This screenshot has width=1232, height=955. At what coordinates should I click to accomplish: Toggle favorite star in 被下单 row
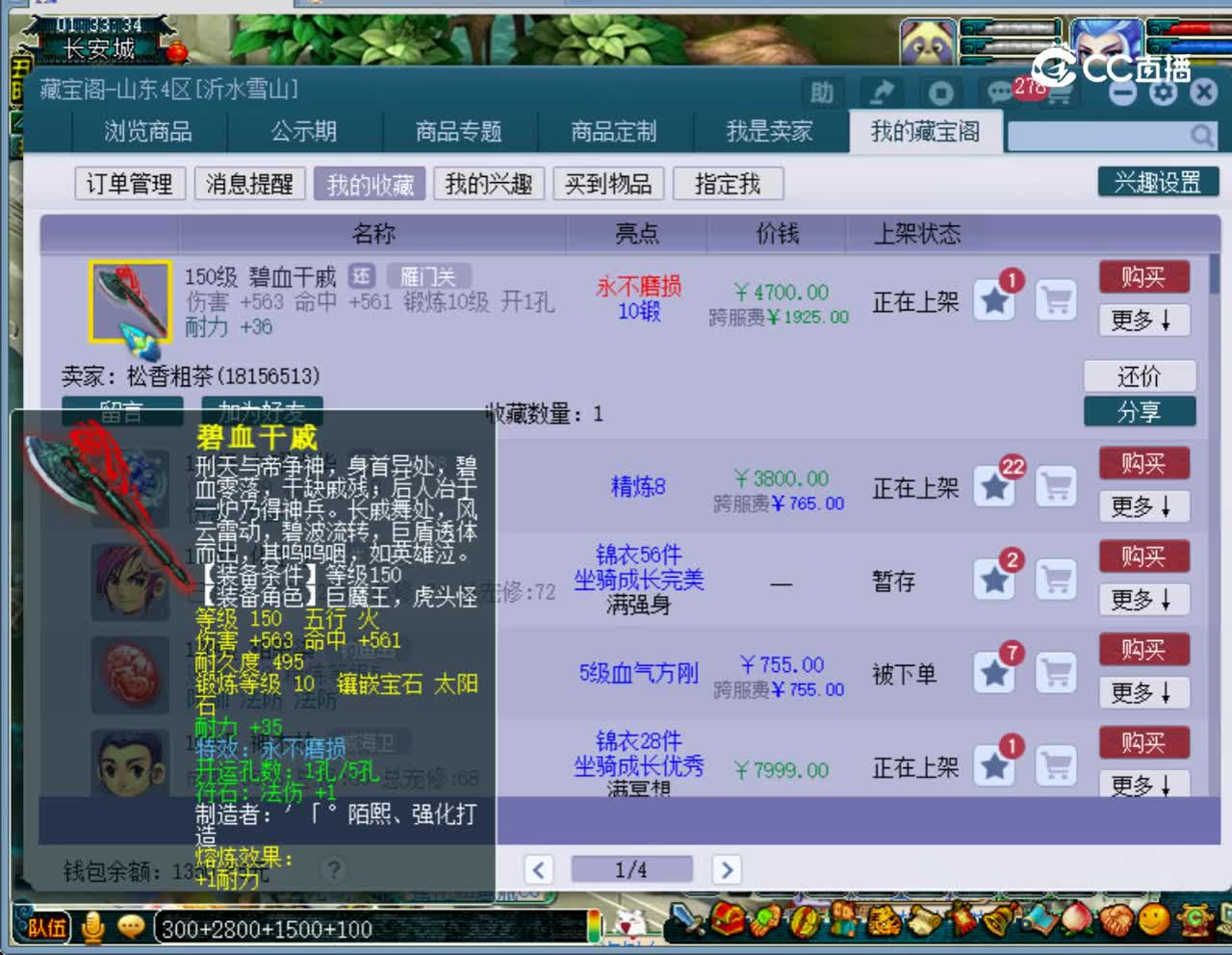[x=995, y=672]
